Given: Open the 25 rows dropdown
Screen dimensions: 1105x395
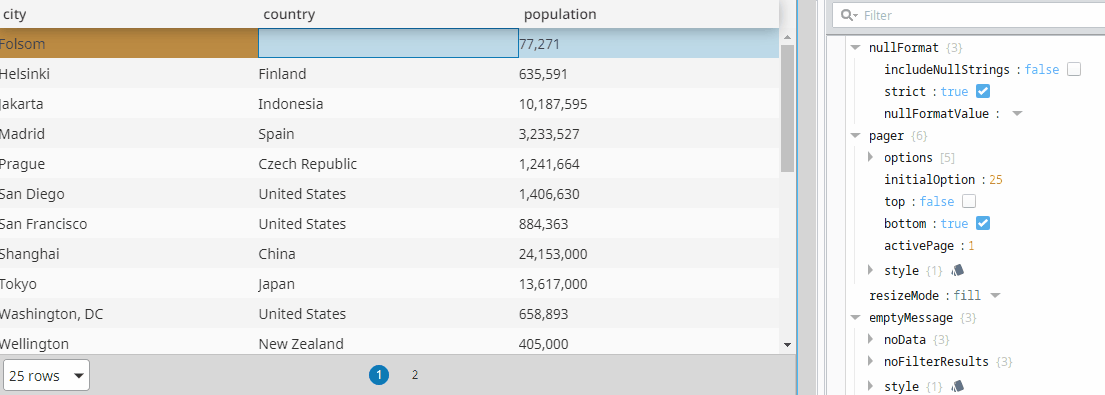Looking at the screenshot, I should [47, 376].
